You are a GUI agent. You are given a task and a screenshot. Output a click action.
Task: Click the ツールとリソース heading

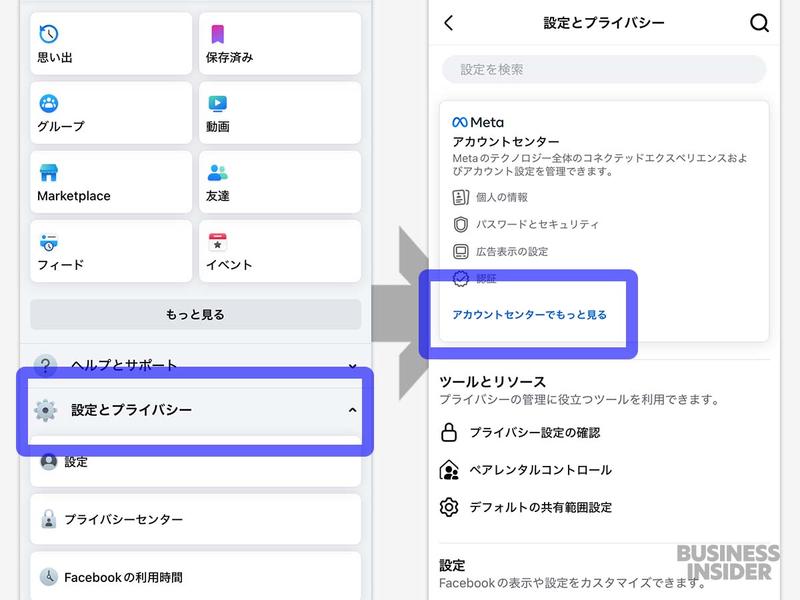(492, 382)
